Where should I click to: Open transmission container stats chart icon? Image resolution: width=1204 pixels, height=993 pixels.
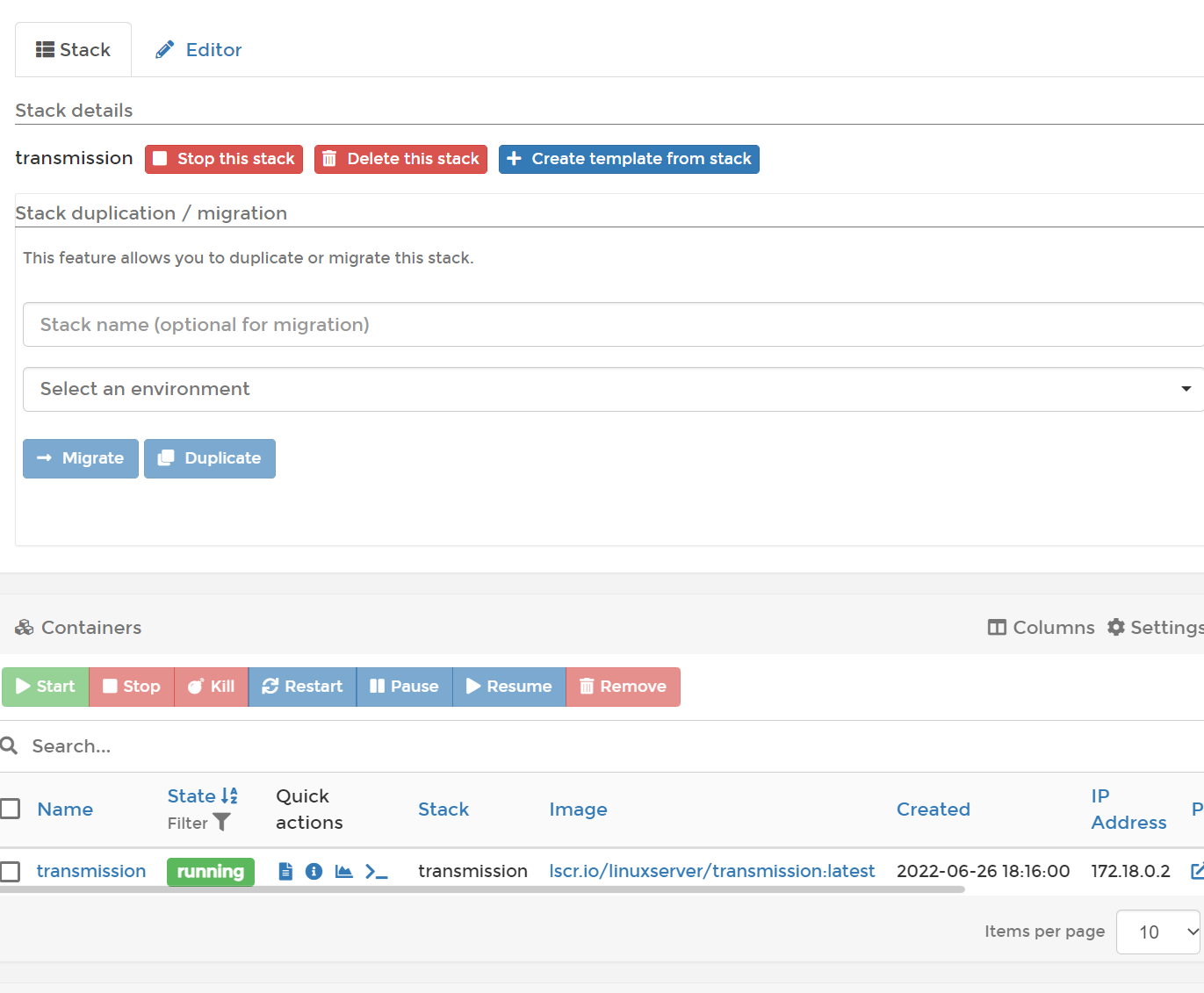343,871
